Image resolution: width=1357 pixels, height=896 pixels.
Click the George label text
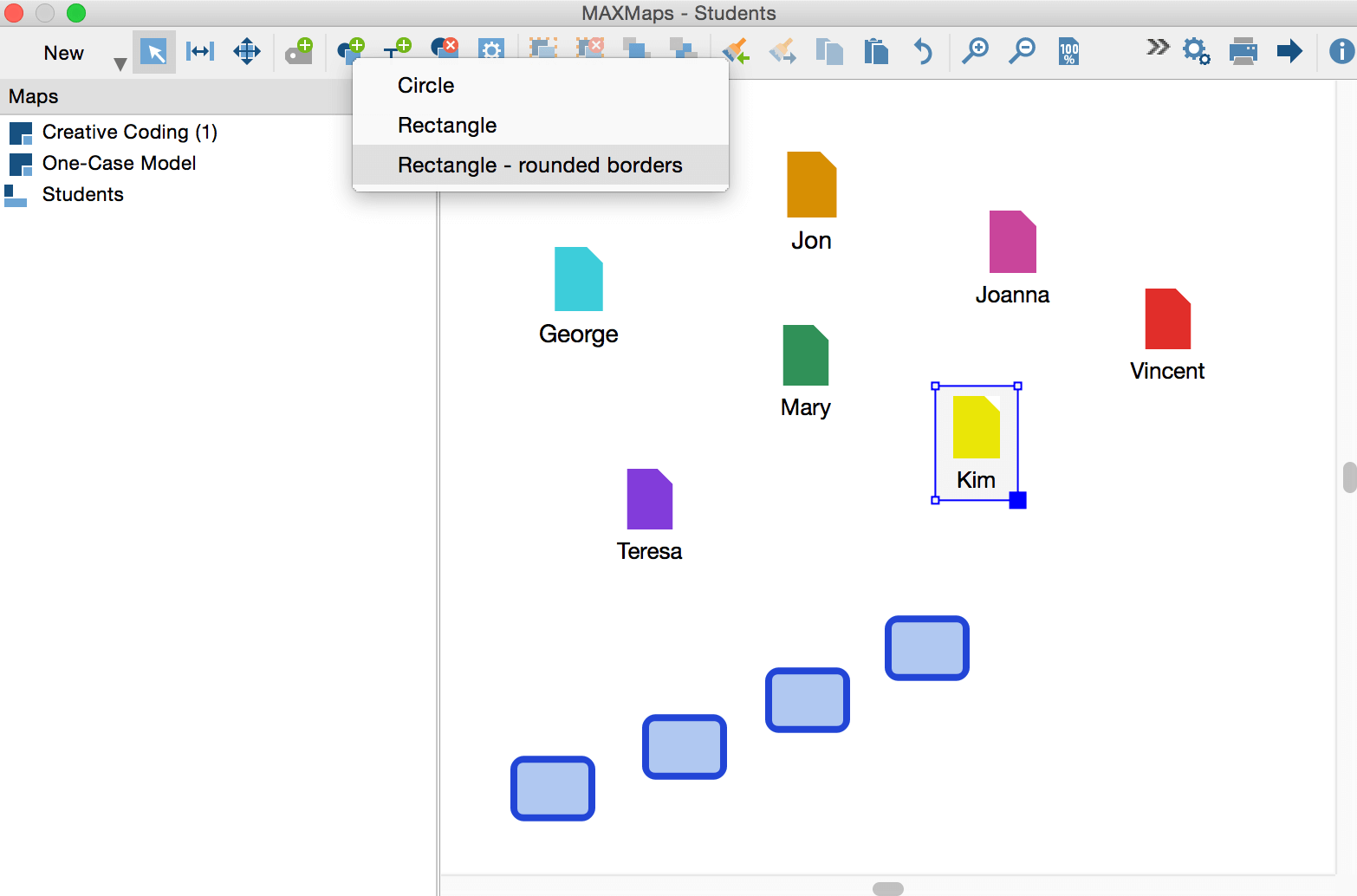click(x=579, y=334)
